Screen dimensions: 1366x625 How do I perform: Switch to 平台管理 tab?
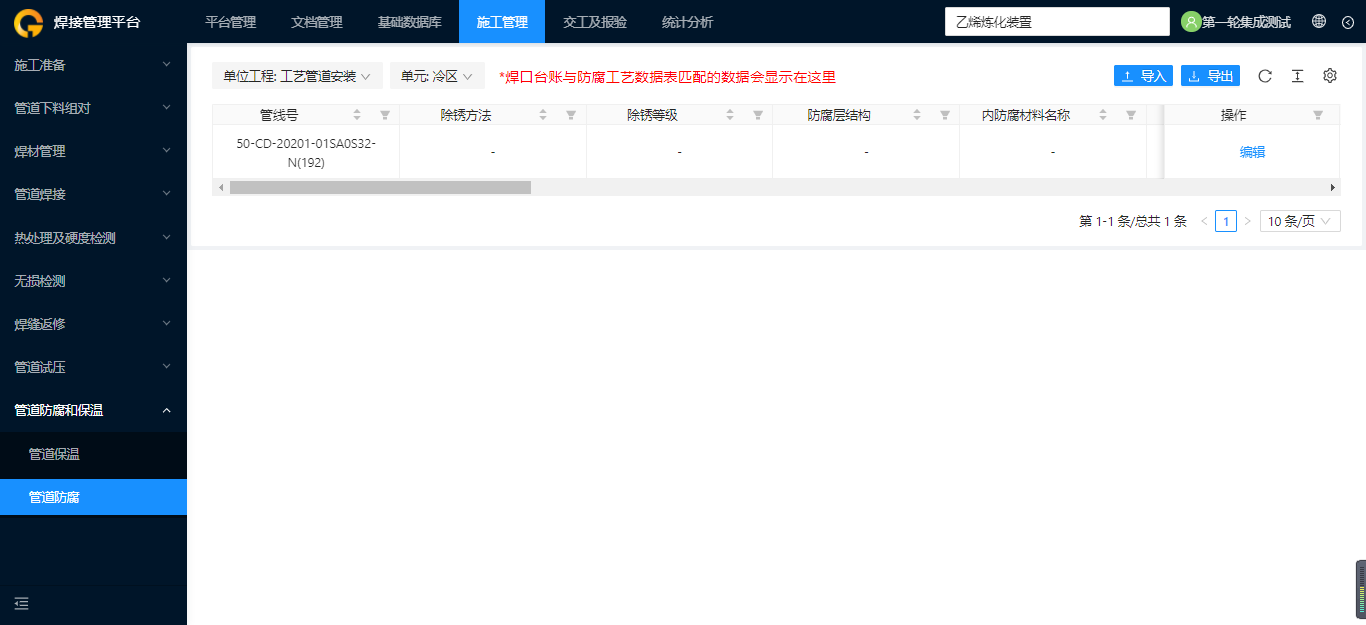pos(231,22)
